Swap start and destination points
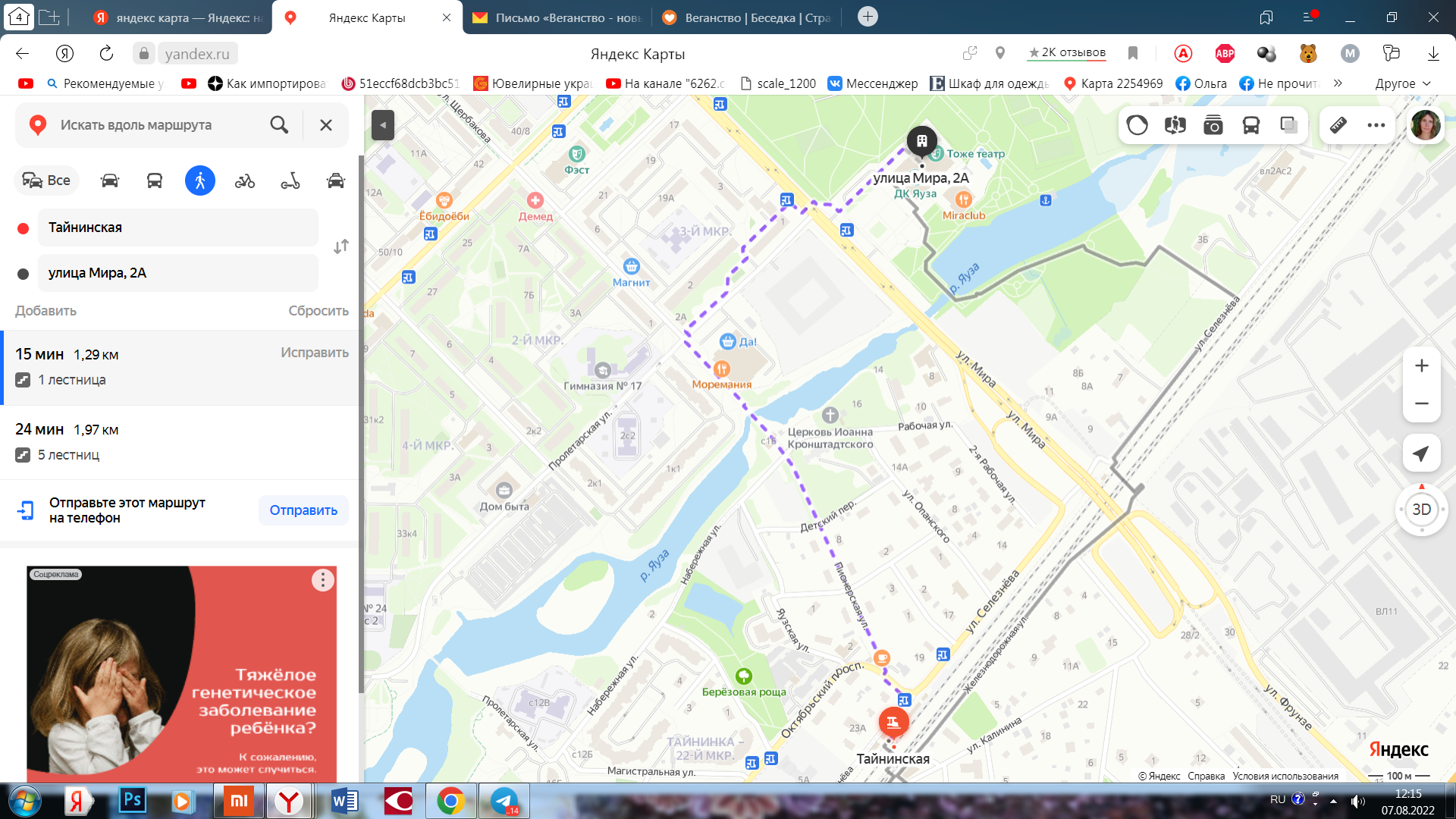1456x819 pixels. pyautogui.click(x=341, y=246)
